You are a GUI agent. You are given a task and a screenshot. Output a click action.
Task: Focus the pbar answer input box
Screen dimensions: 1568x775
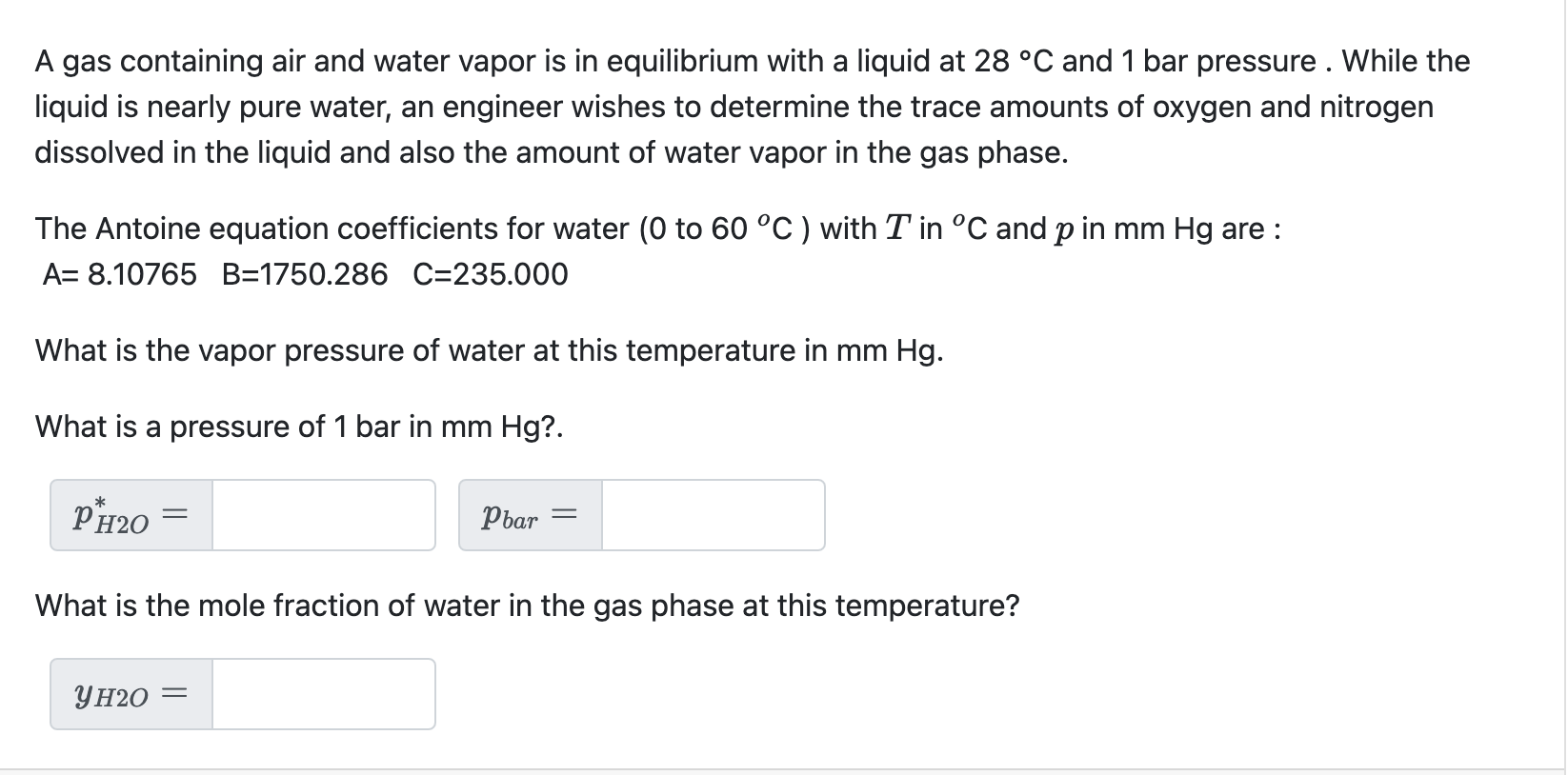coord(713,515)
